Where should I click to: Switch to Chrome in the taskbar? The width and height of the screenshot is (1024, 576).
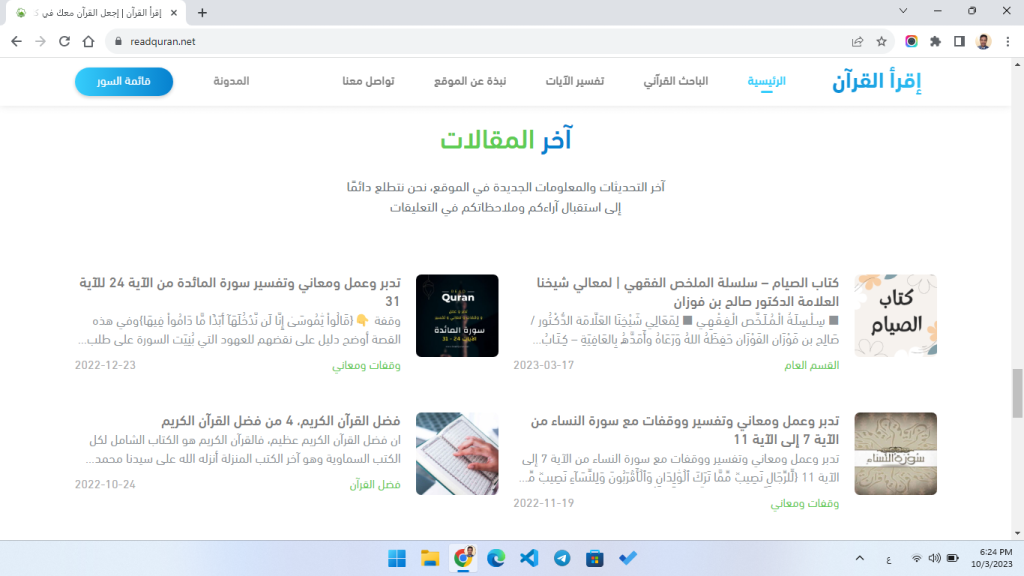[463, 558]
